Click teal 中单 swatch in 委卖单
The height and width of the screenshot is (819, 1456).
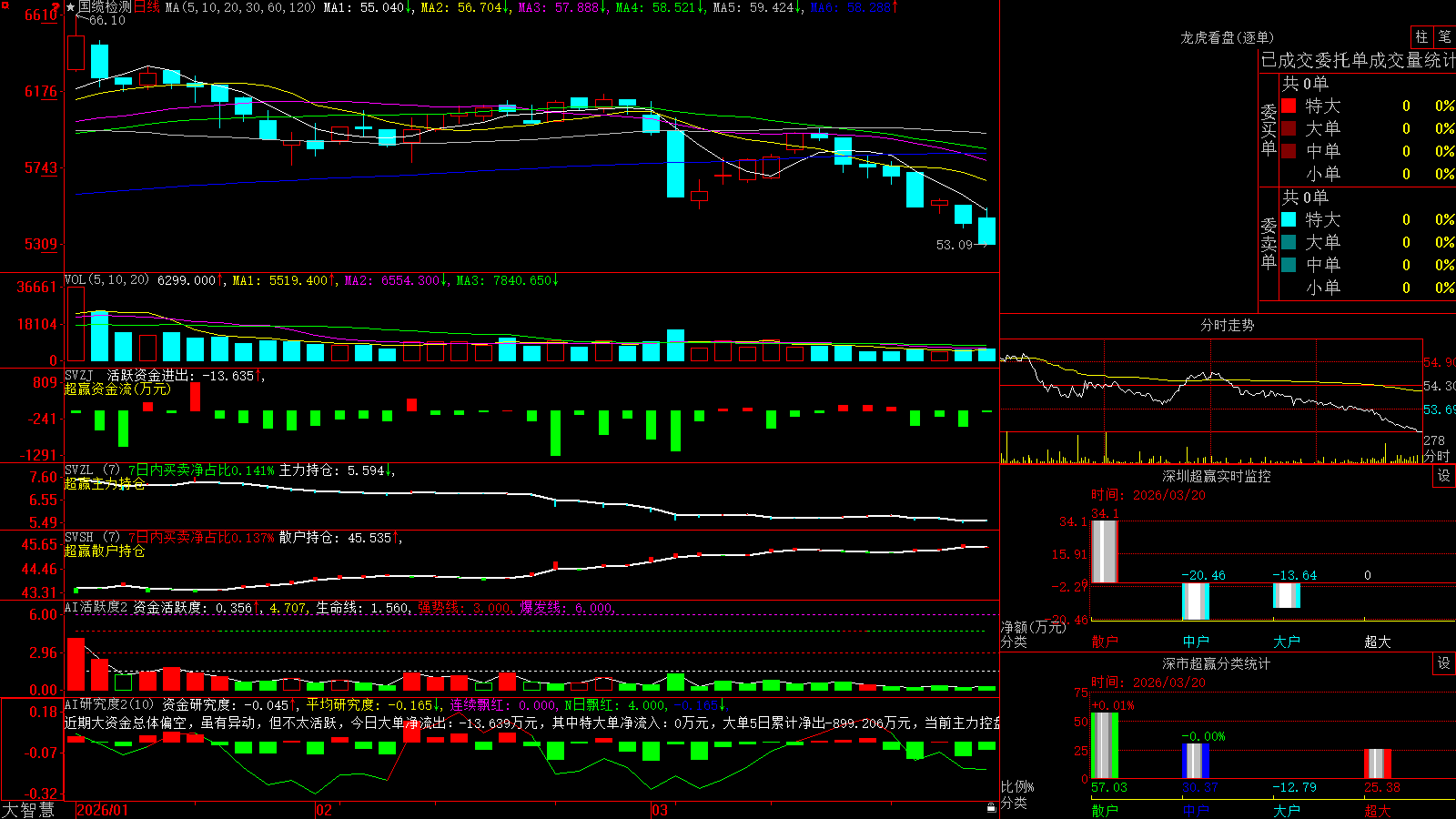click(x=1289, y=264)
